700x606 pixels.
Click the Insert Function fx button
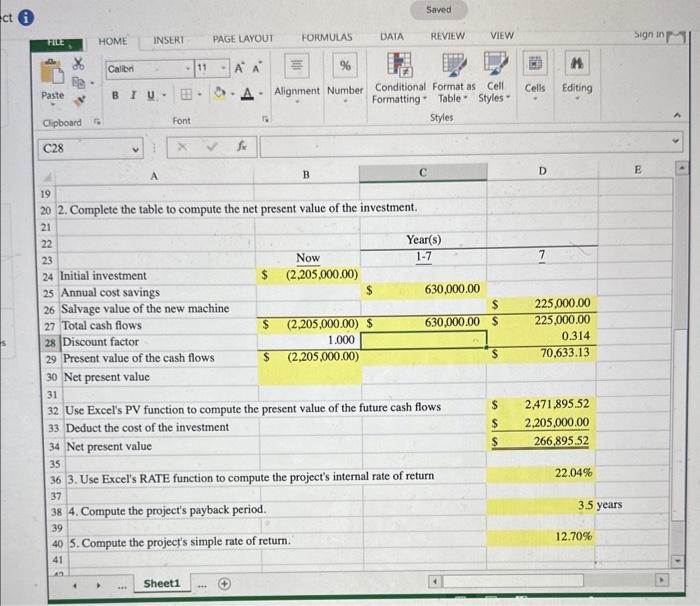point(242,146)
